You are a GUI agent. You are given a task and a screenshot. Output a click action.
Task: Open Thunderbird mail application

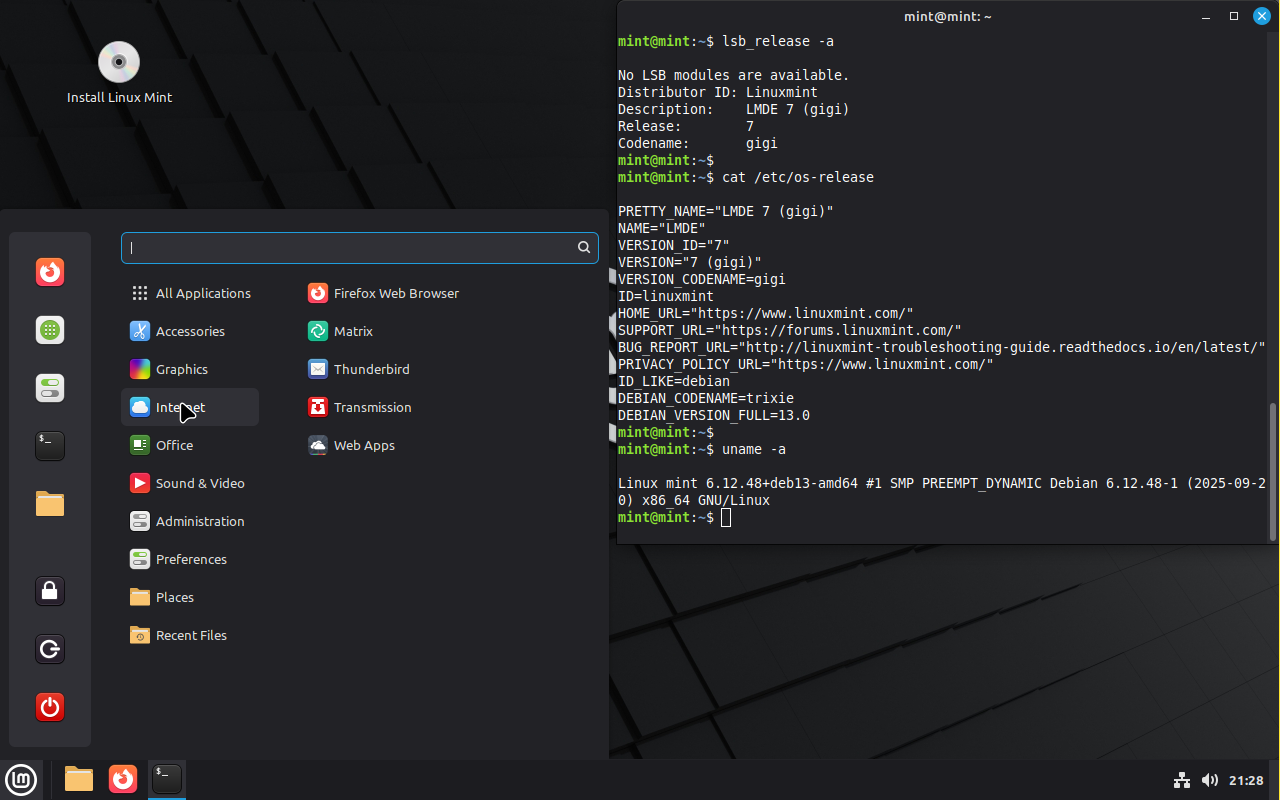pos(370,369)
